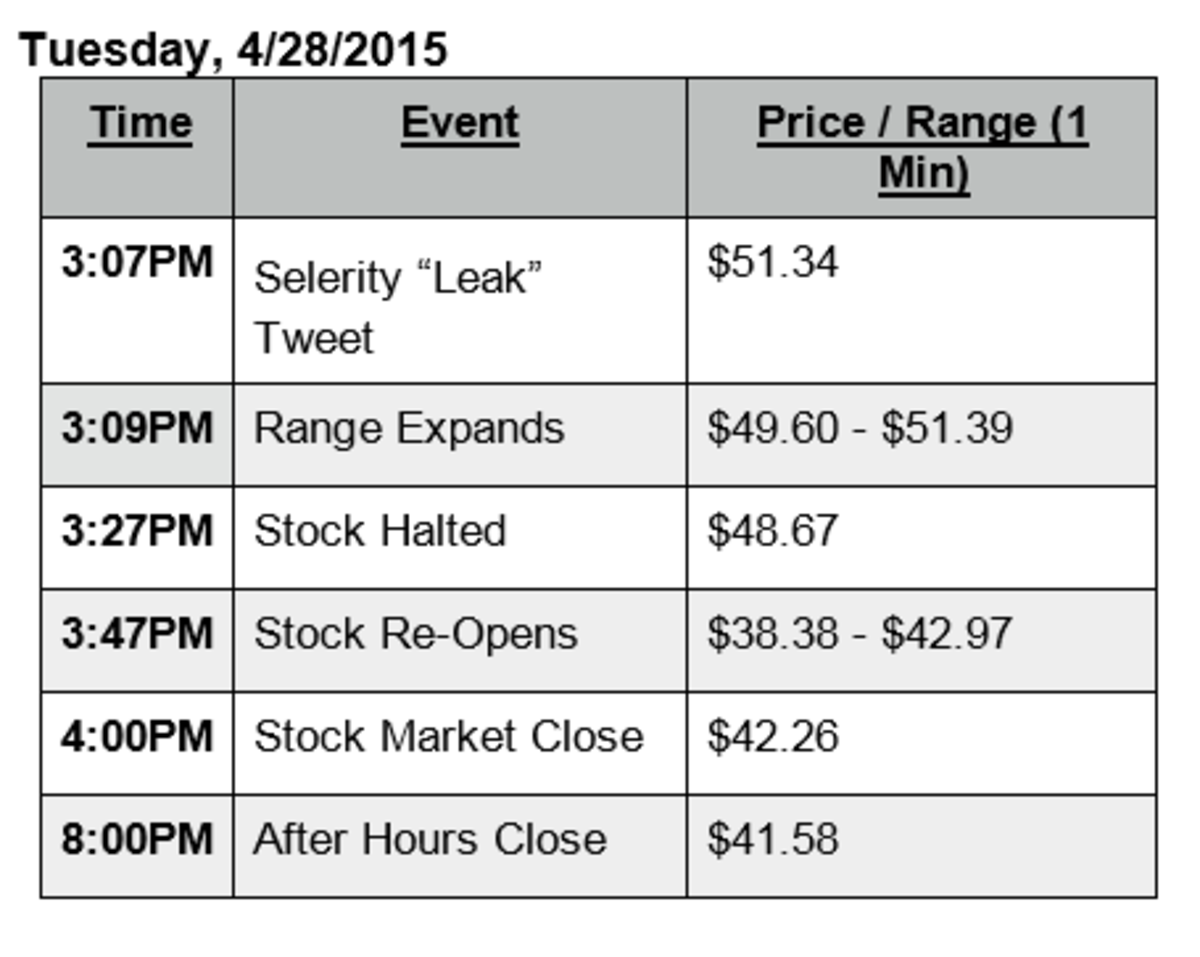Select the Event column header

460,124
